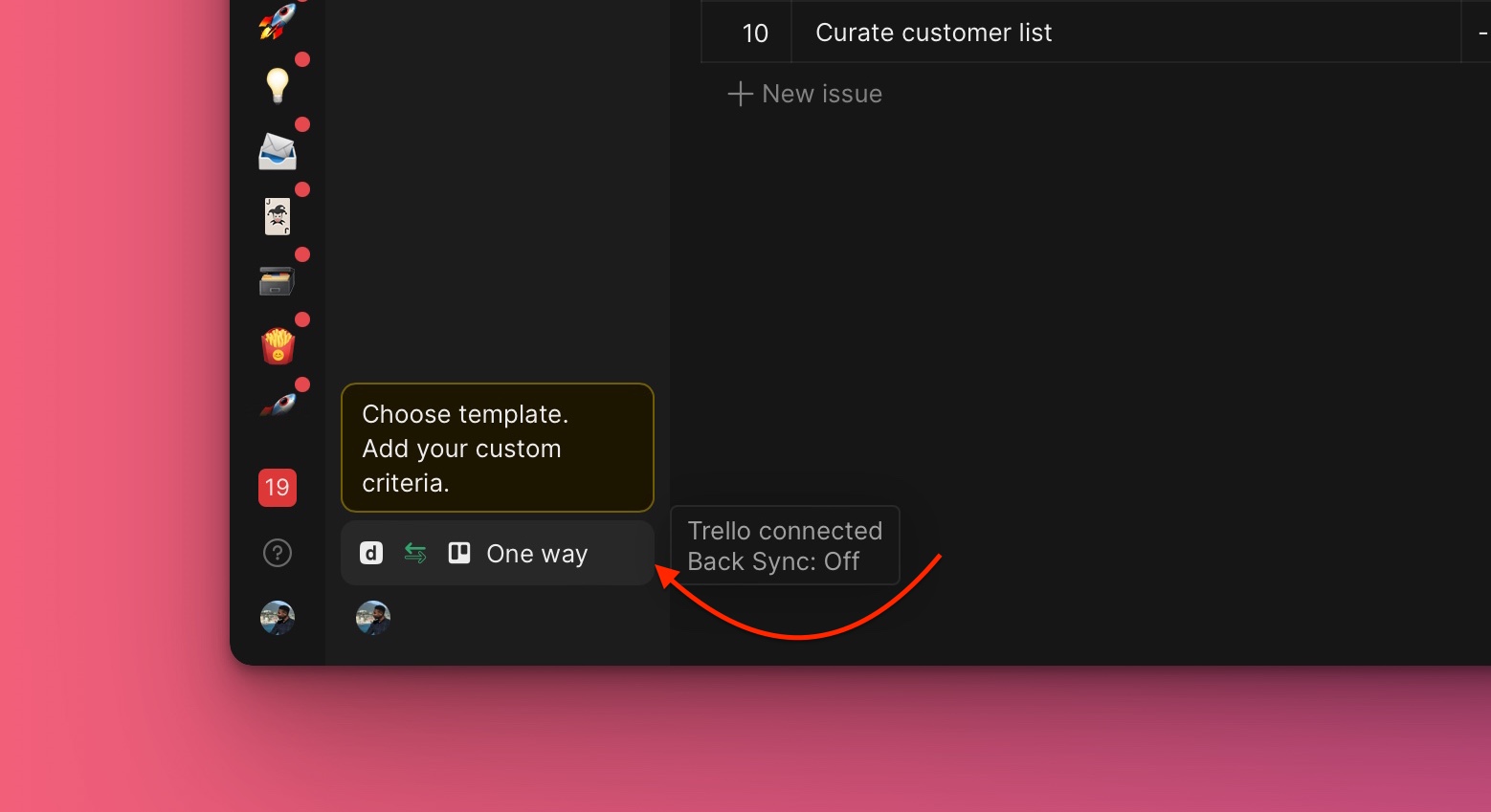Viewport: 1491px width, 812px height.
Task: Open the treasure chest workspace icon
Action: click(x=278, y=281)
